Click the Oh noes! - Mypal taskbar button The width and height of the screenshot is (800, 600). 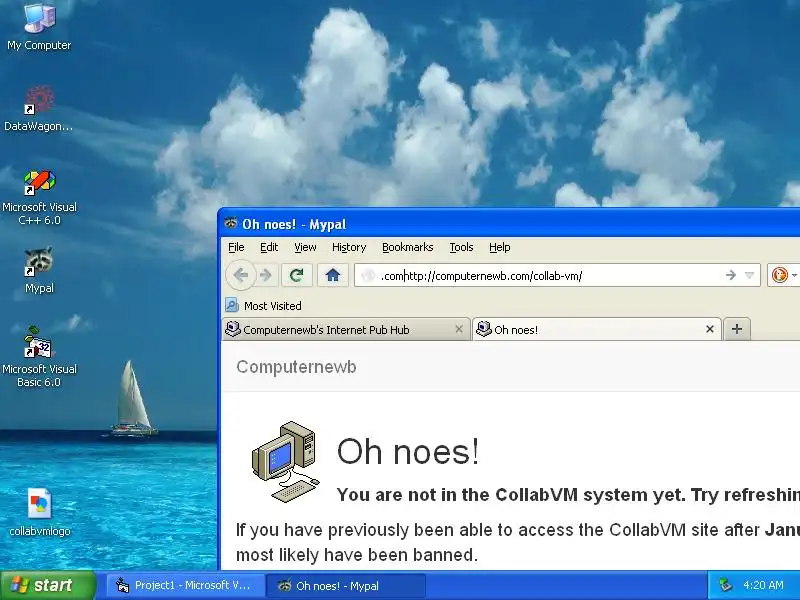click(x=346, y=586)
